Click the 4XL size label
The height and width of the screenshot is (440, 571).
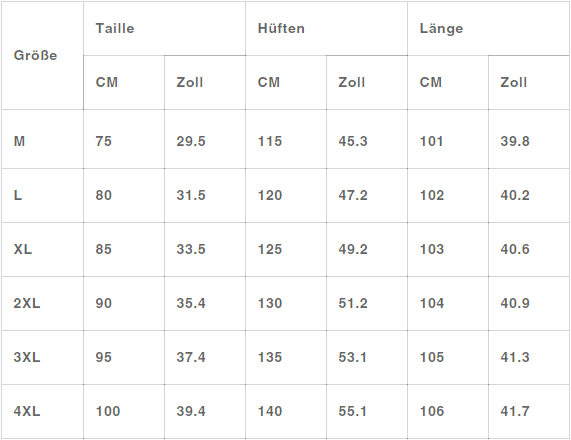27,411
